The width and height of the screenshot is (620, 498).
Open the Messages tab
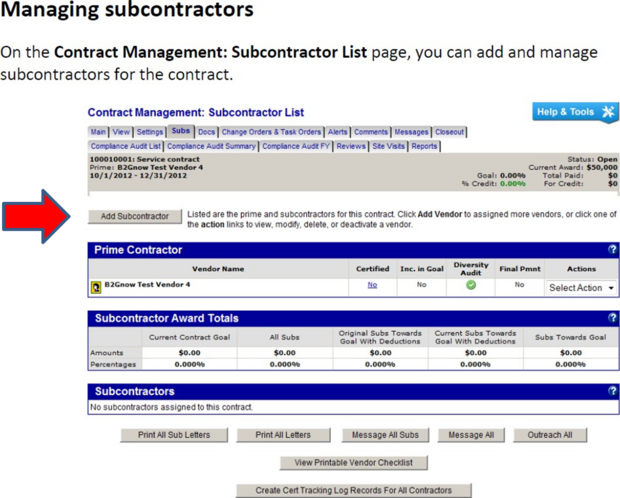[x=411, y=132]
